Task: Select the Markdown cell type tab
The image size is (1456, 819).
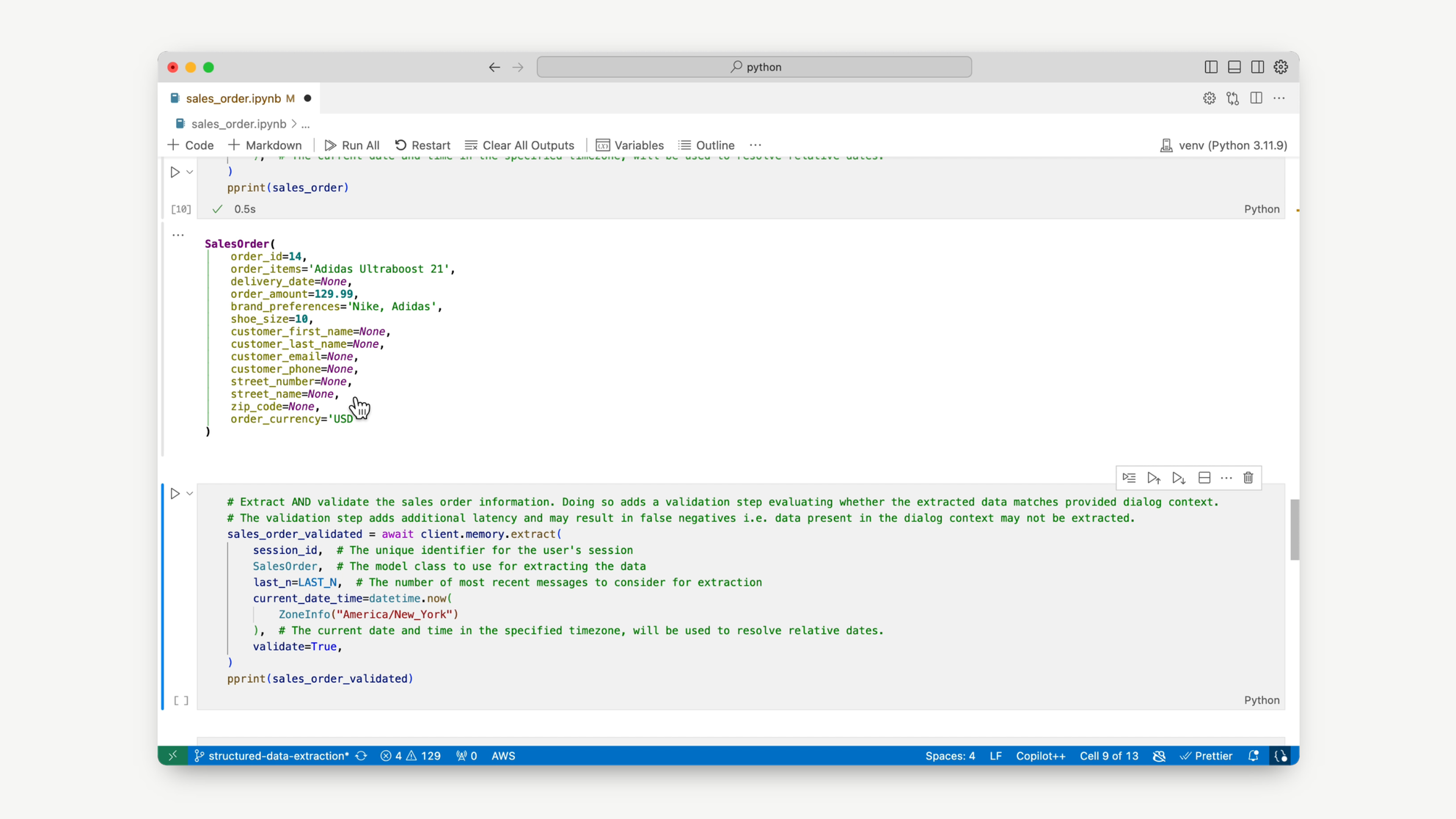Action: click(265, 145)
